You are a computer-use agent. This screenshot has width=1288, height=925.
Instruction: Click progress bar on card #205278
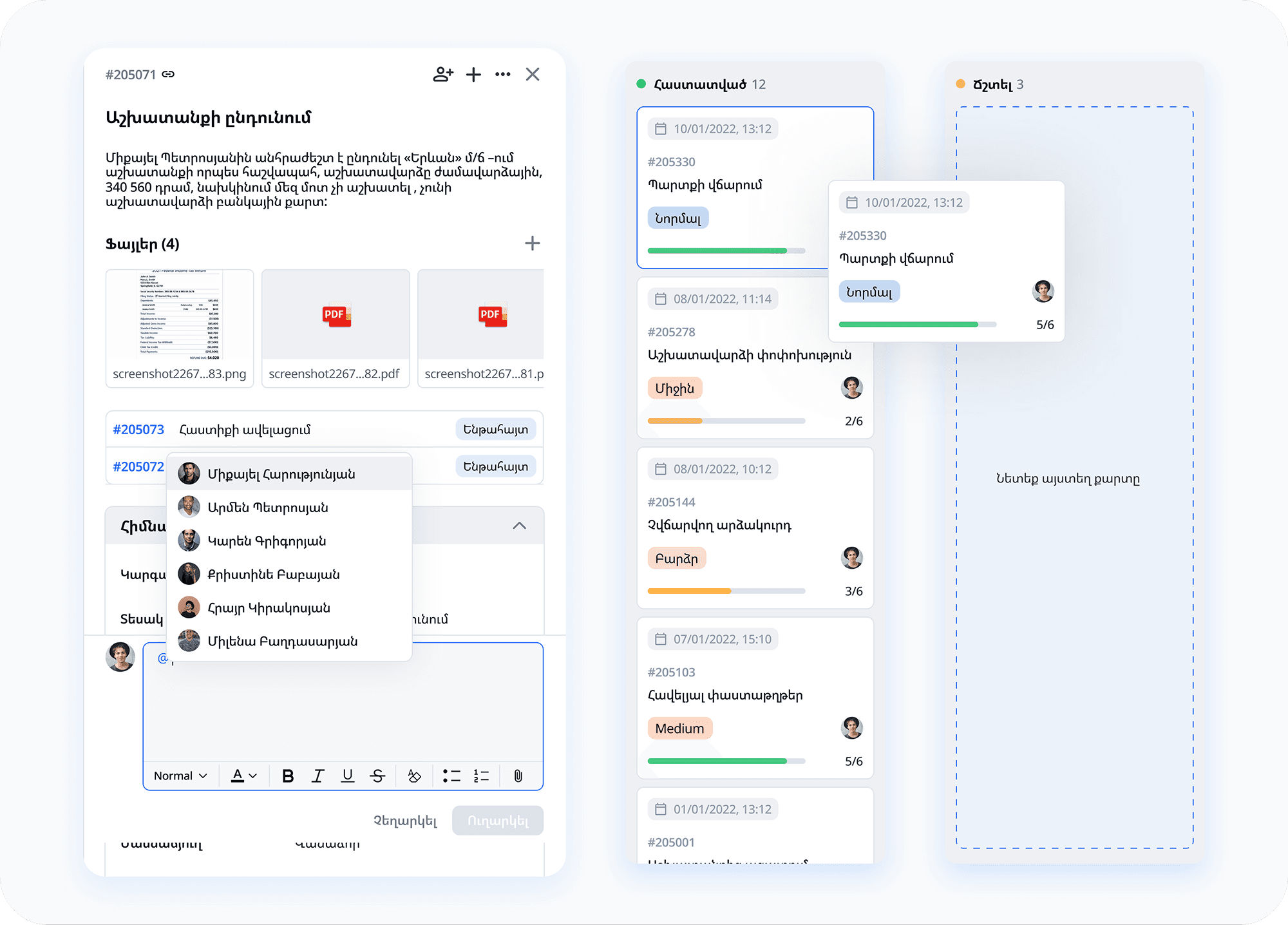pyautogui.click(x=726, y=421)
